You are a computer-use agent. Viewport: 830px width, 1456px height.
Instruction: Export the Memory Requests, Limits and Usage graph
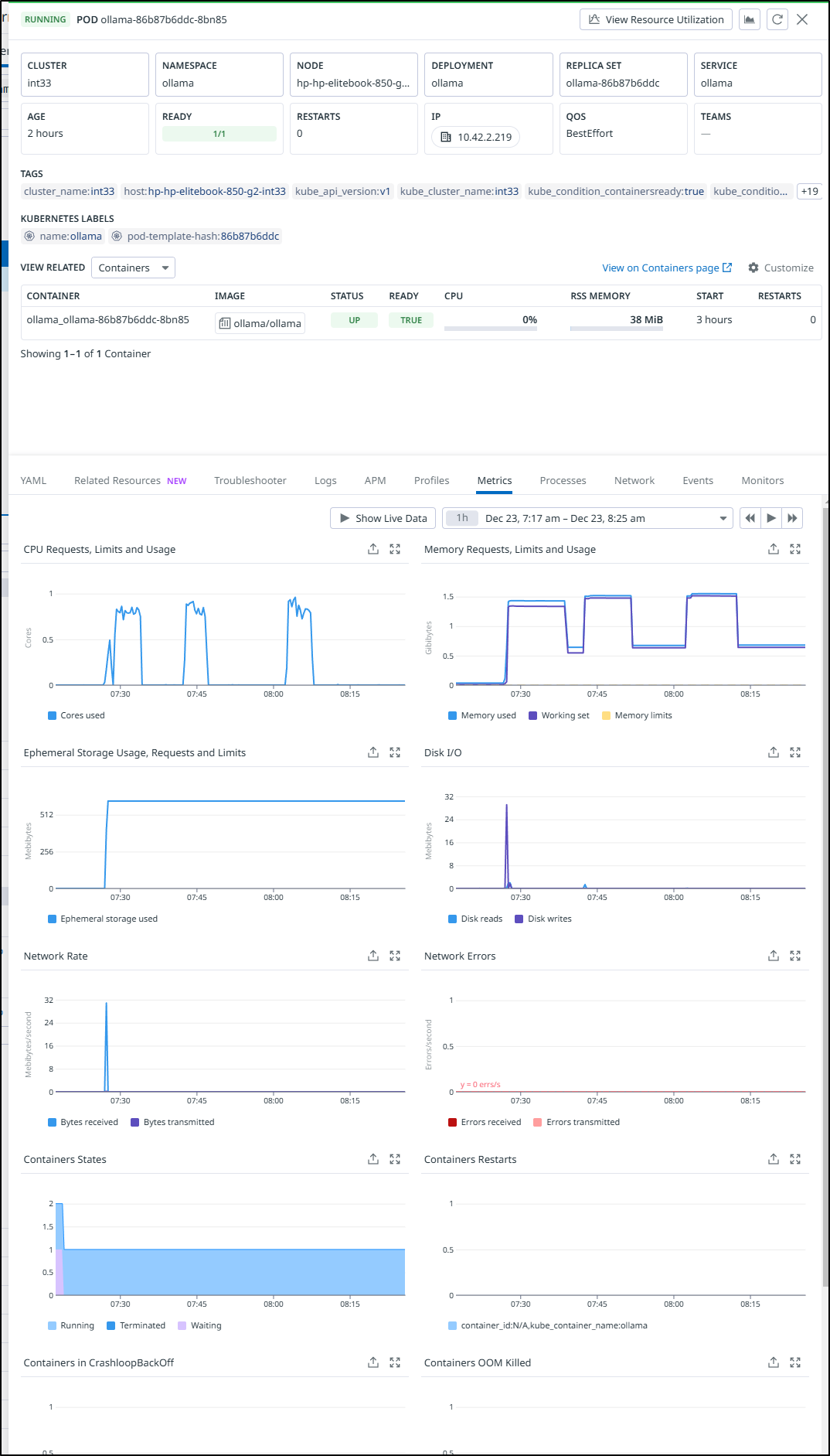[x=774, y=549]
